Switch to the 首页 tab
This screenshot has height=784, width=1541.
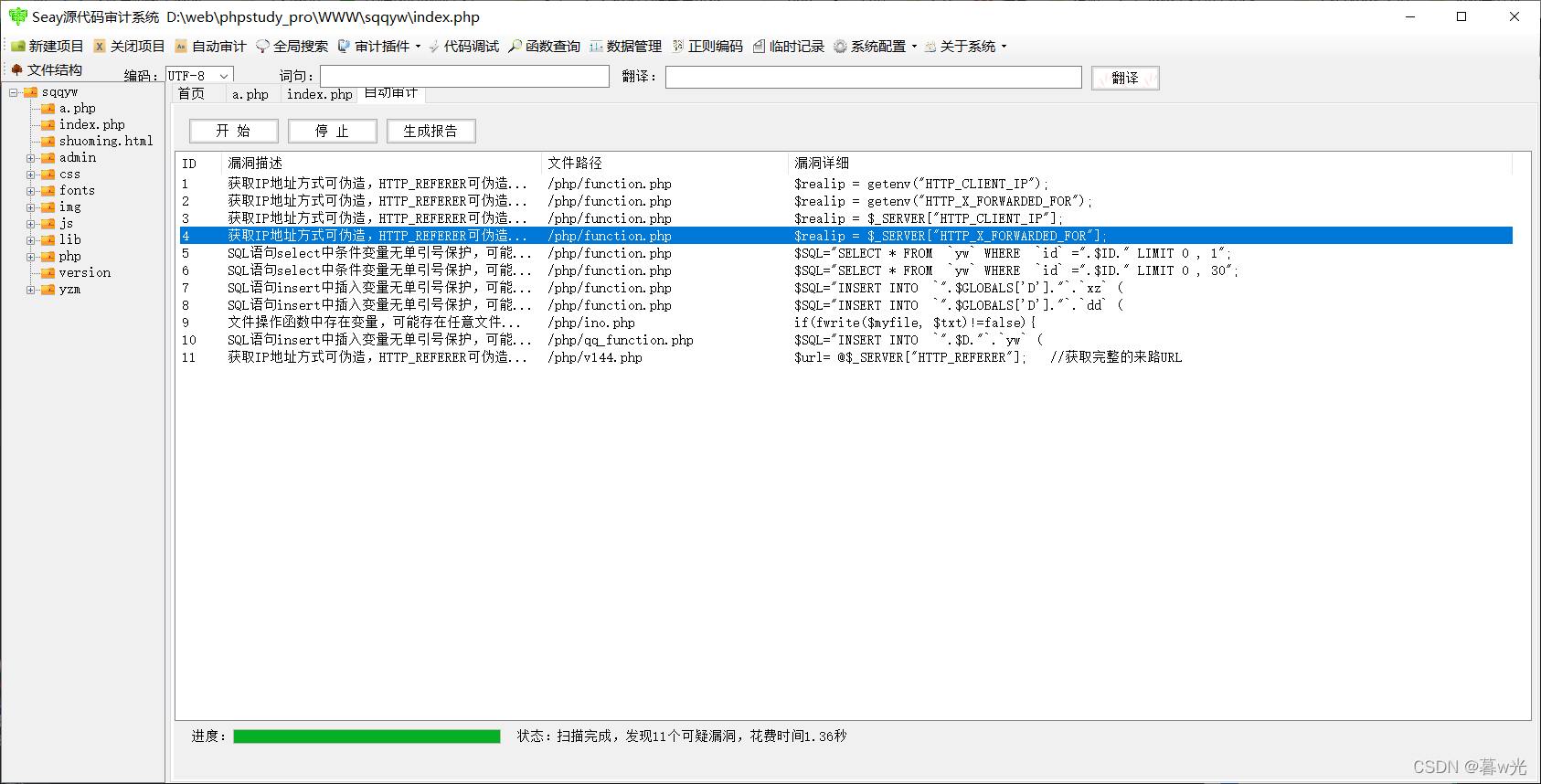coord(191,94)
